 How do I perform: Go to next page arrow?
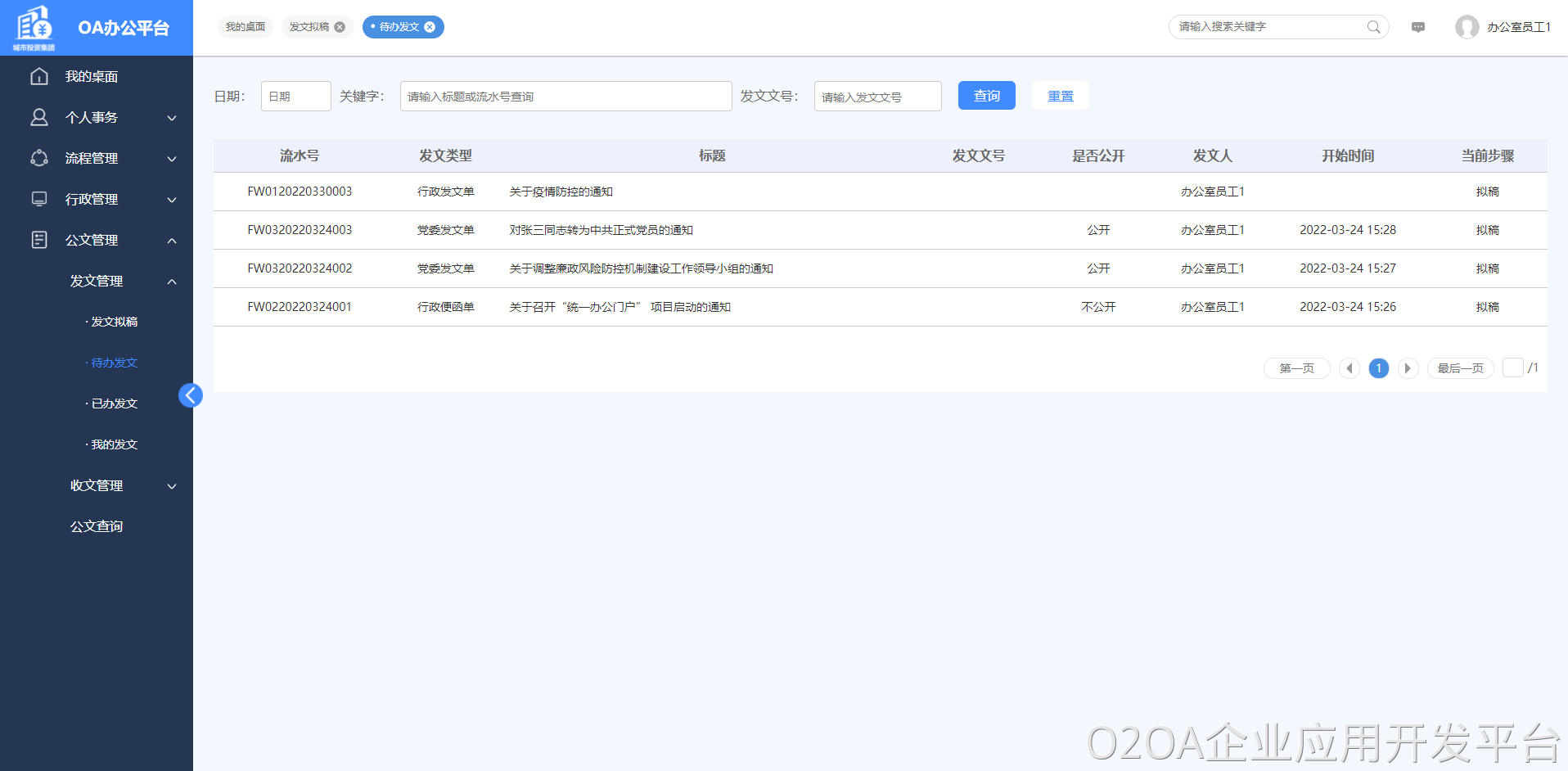1408,368
